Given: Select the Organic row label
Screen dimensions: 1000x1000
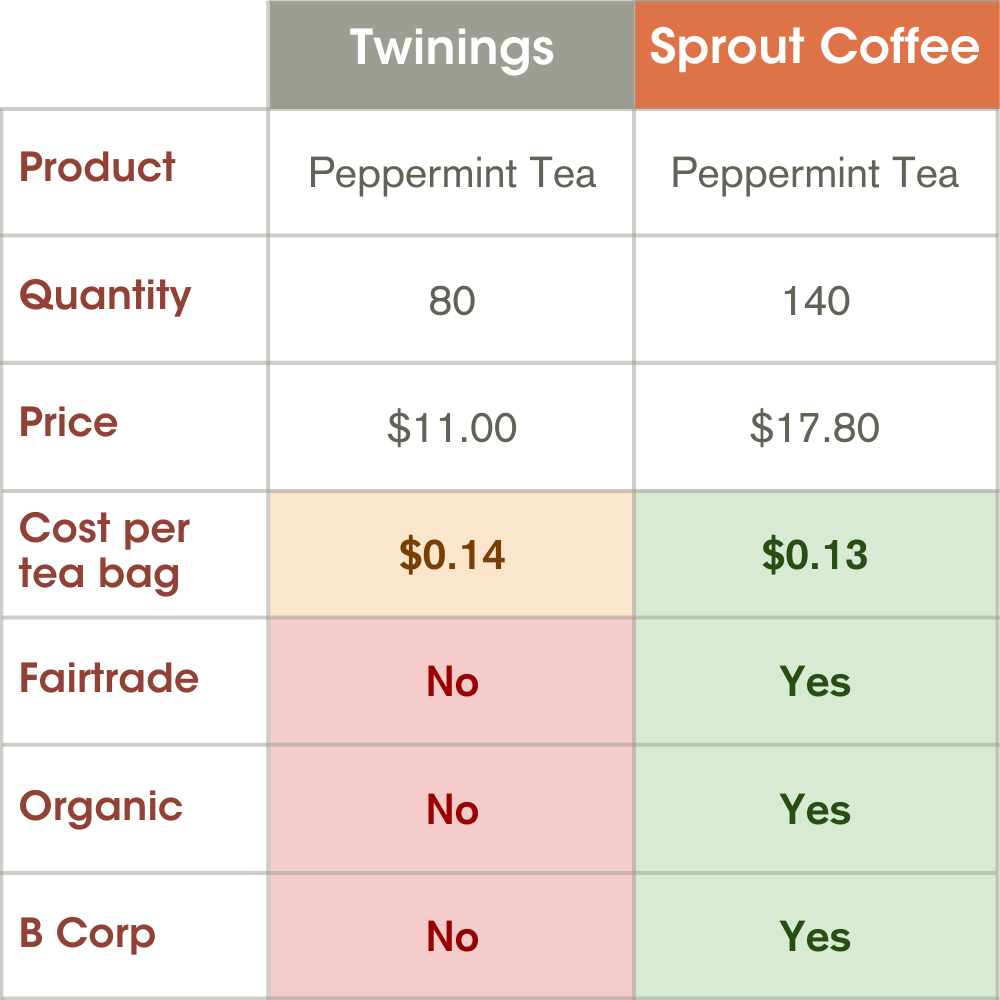Looking at the screenshot, I should coord(101,806).
